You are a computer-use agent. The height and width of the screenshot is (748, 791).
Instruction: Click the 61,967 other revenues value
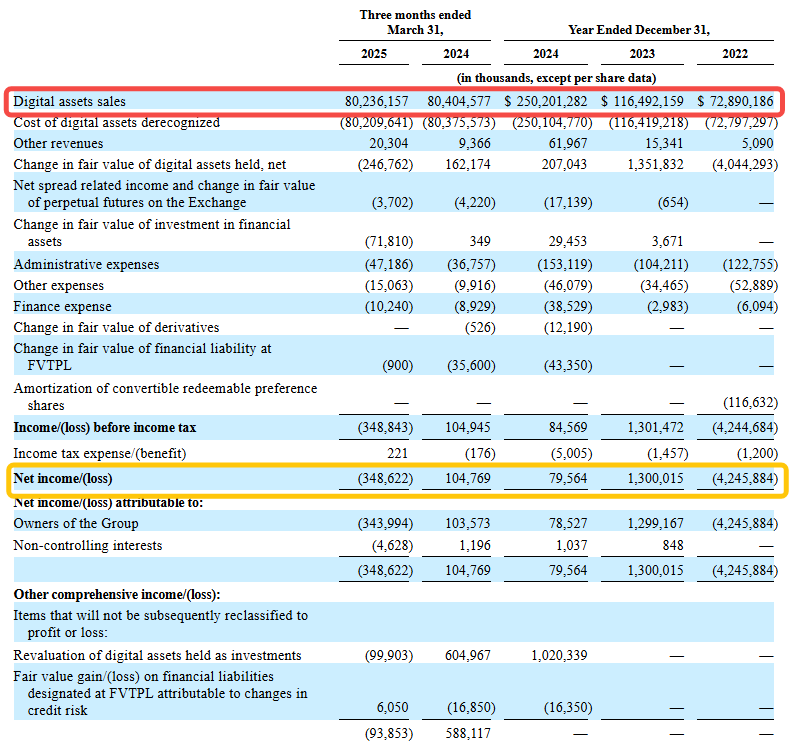pyautogui.click(x=568, y=144)
